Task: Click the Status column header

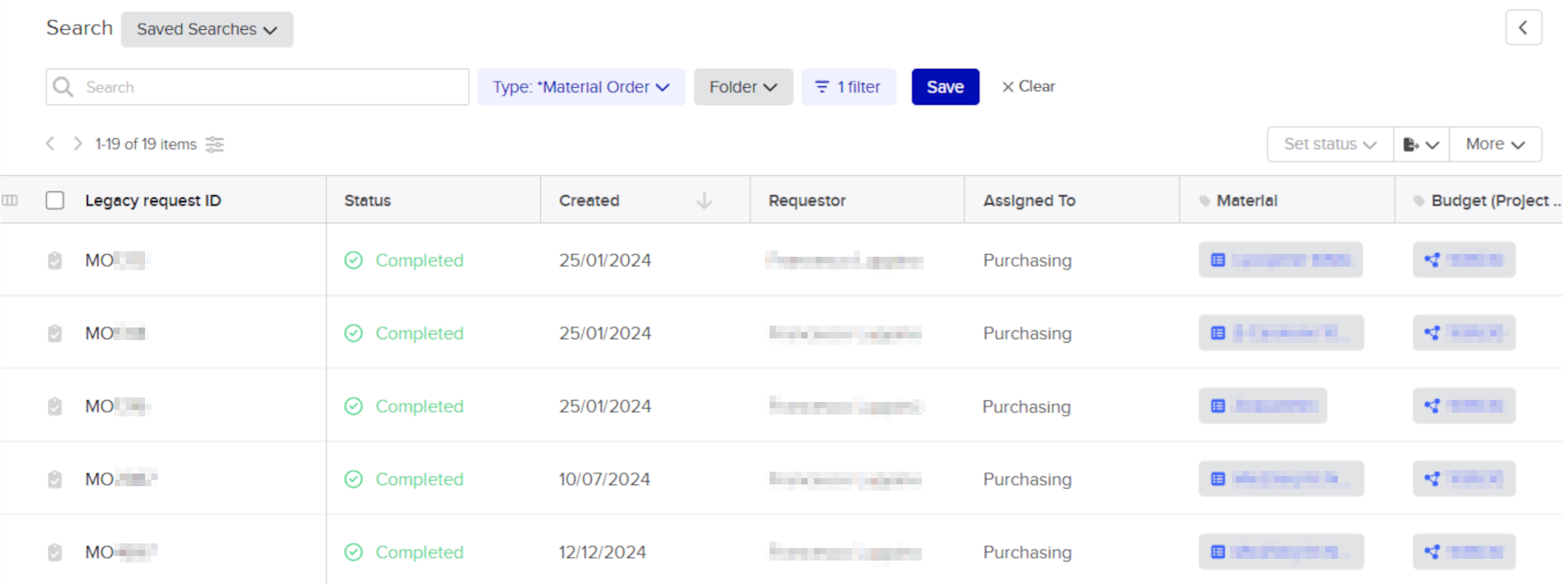Action: coord(368,200)
